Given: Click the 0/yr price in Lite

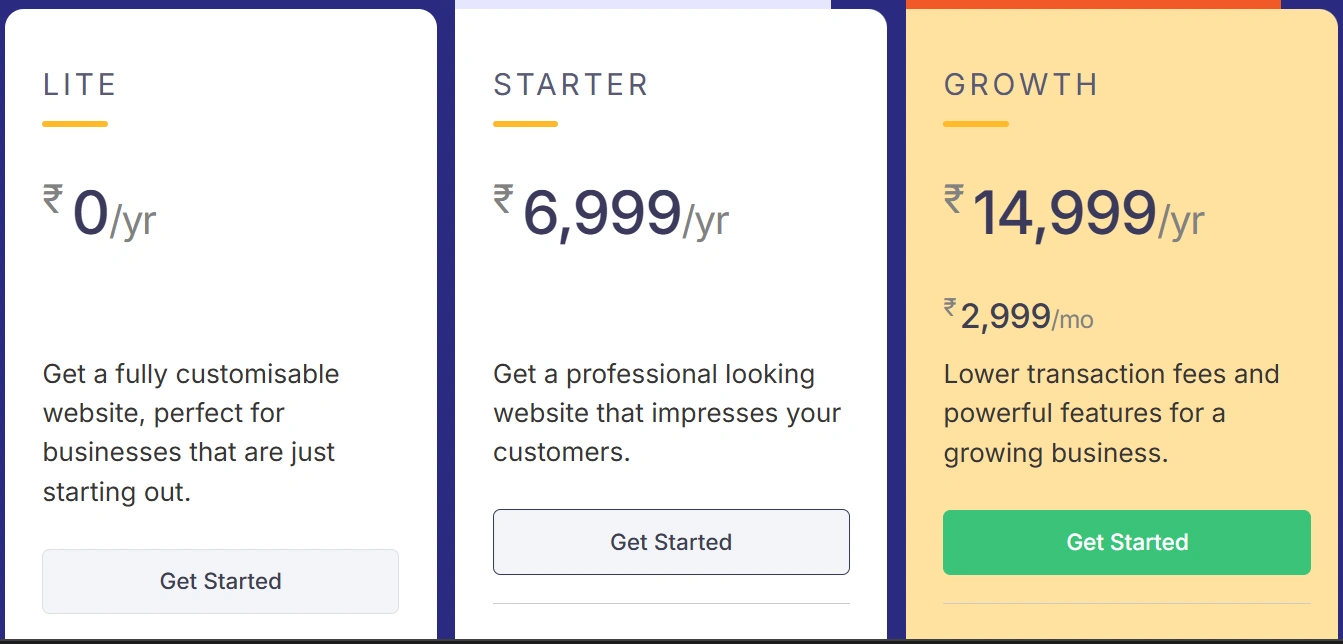Looking at the screenshot, I should click(113, 215).
